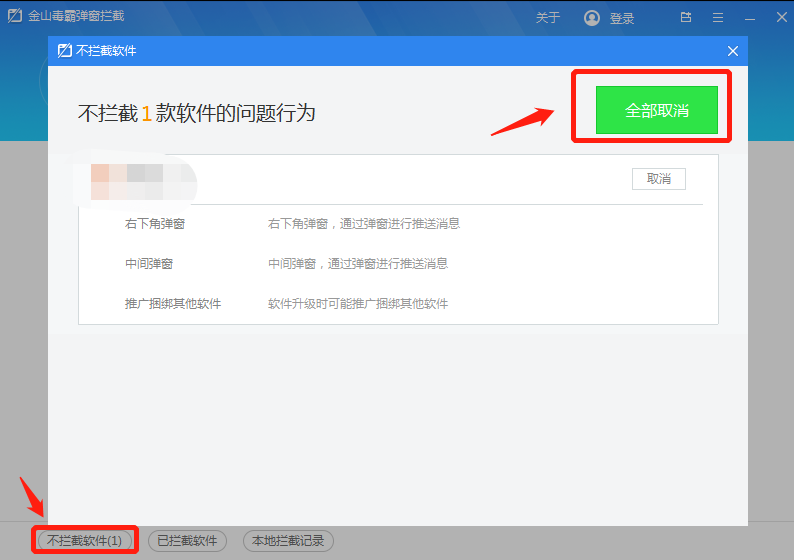This screenshot has width=794, height=560.
Task: Open 本地拦截记录 records
Action: 287,540
